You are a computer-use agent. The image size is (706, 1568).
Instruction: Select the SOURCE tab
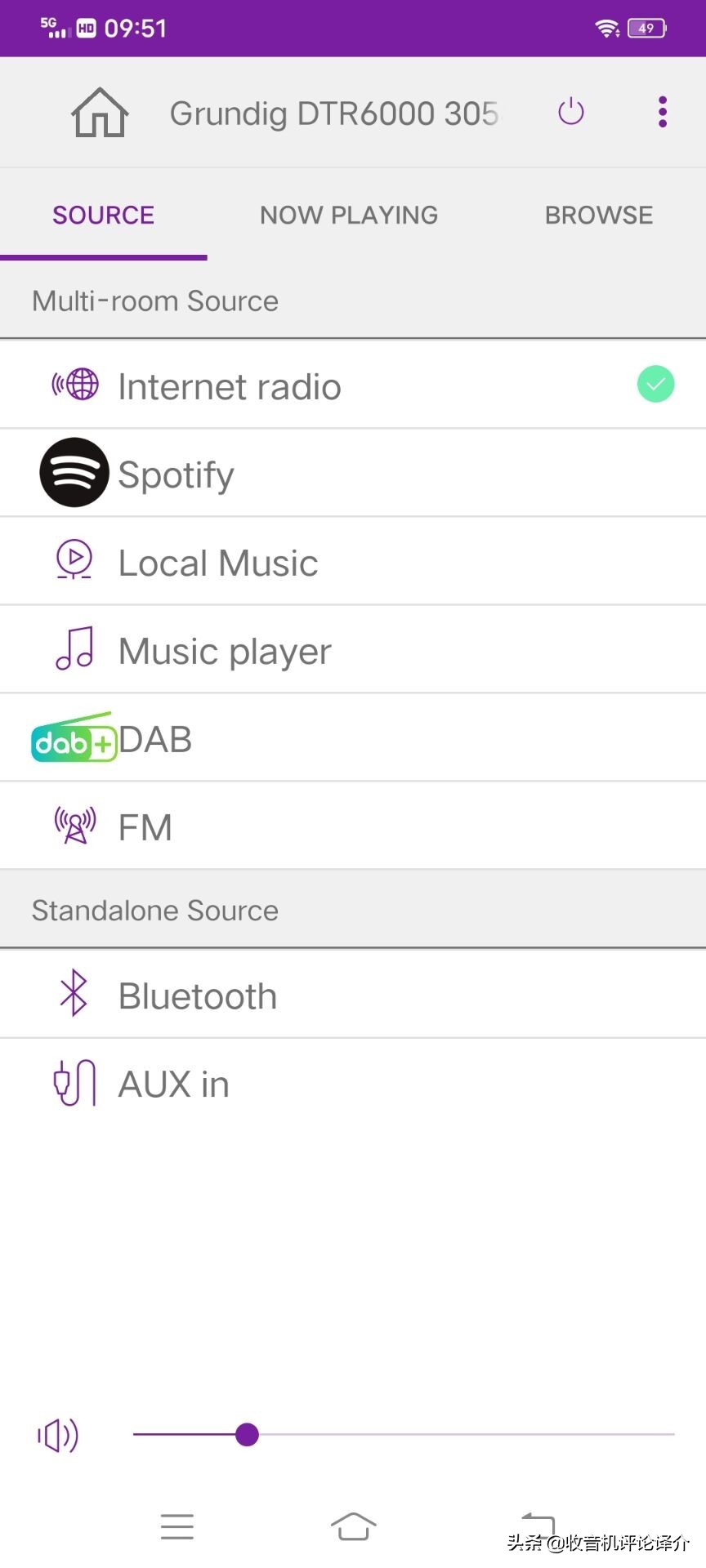[x=104, y=215]
